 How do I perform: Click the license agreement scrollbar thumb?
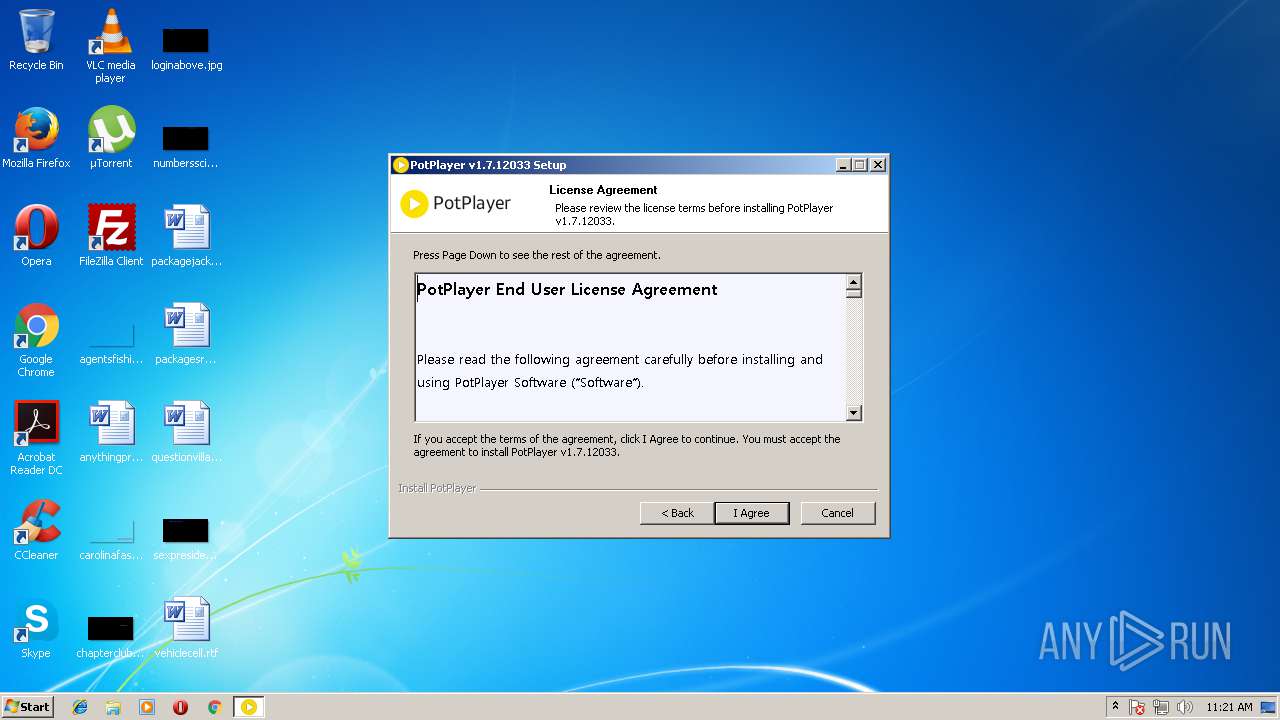click(853, 294)
